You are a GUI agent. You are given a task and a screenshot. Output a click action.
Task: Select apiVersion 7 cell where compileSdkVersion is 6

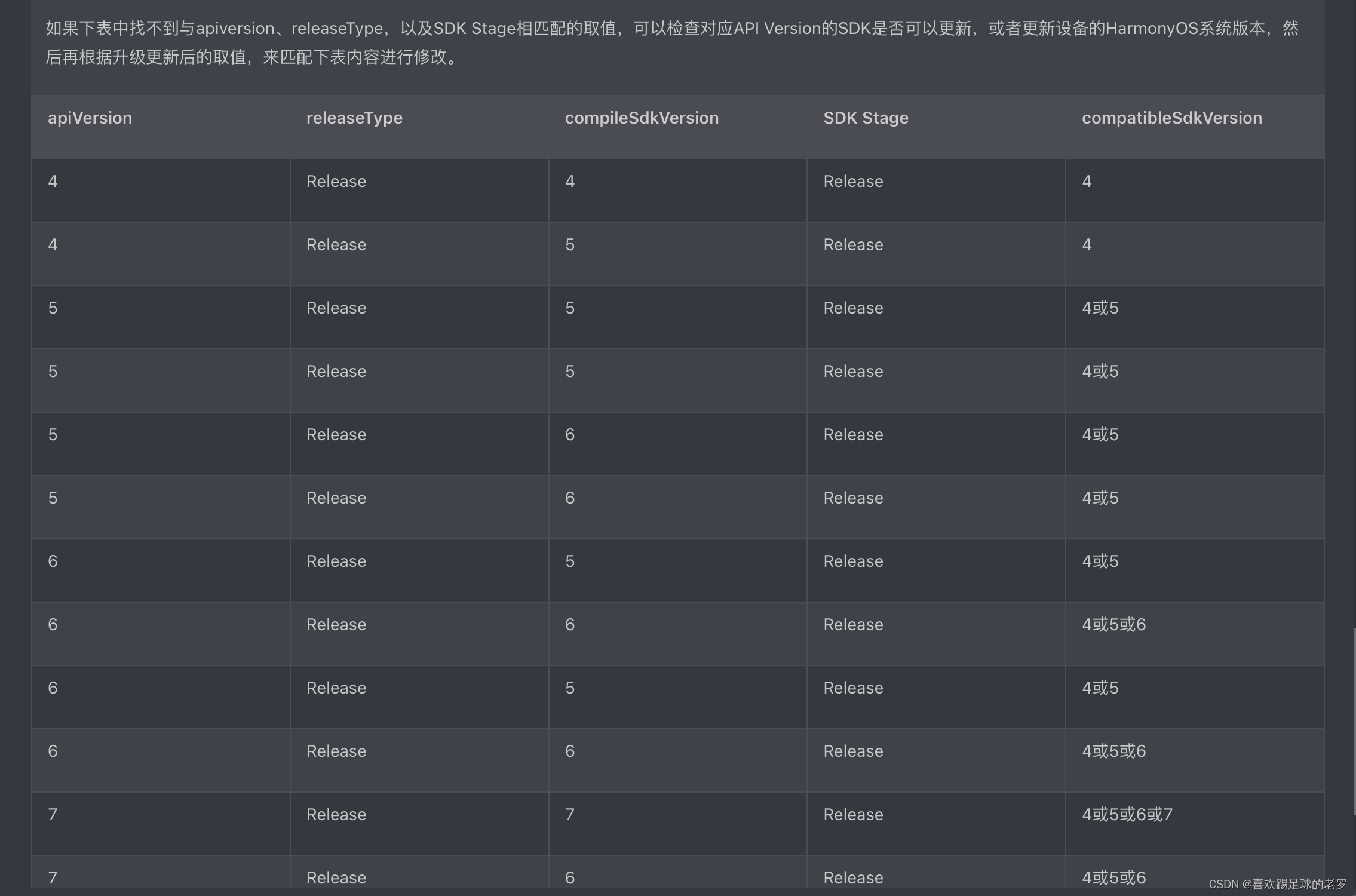coord(161,872)
